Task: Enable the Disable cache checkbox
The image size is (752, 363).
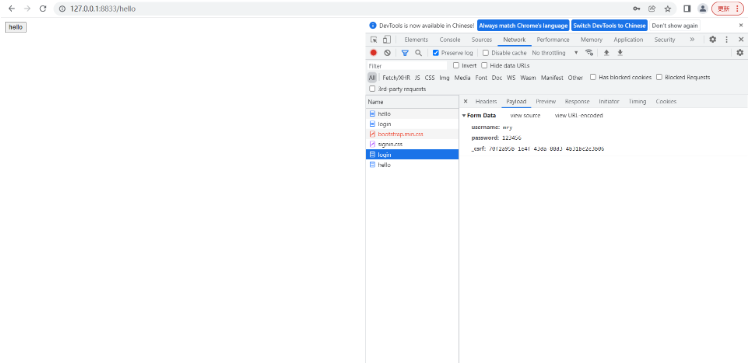Action: pyautogui.click(x=485, y=53)
